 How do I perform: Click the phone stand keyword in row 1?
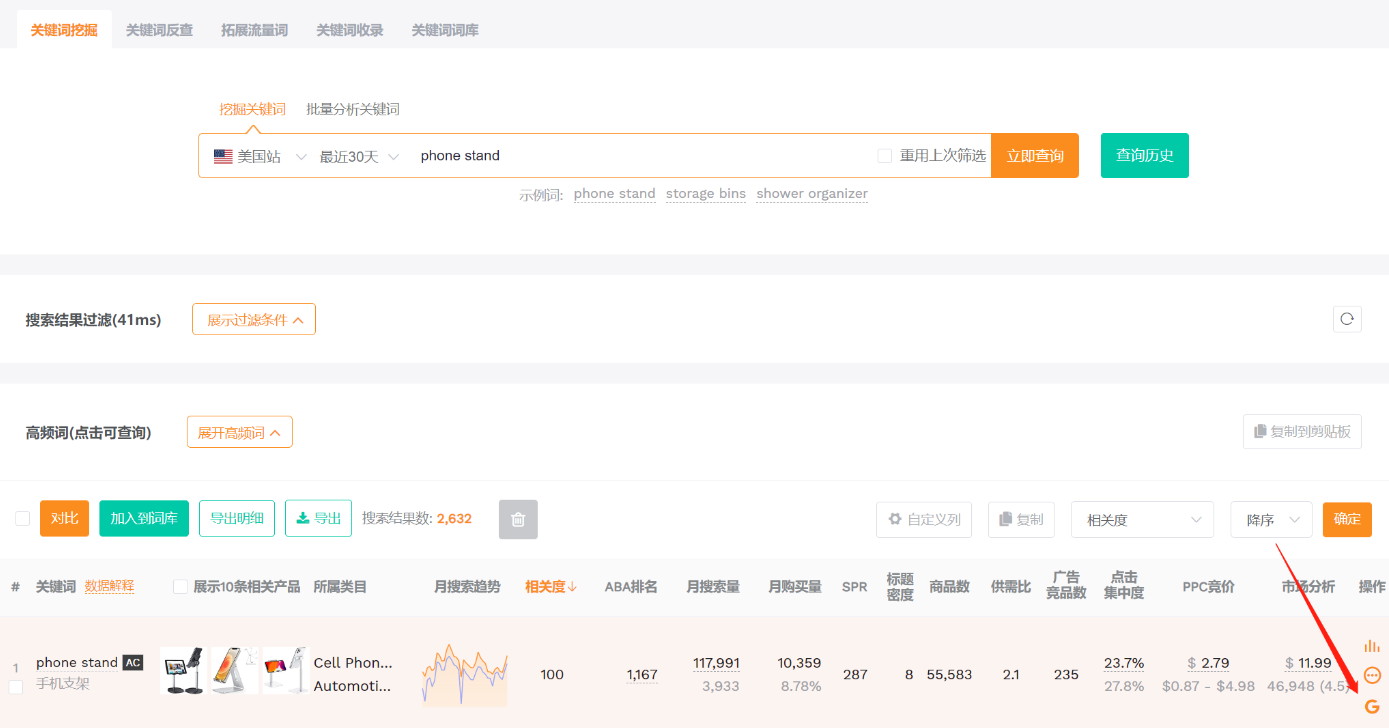pos(77,662)
